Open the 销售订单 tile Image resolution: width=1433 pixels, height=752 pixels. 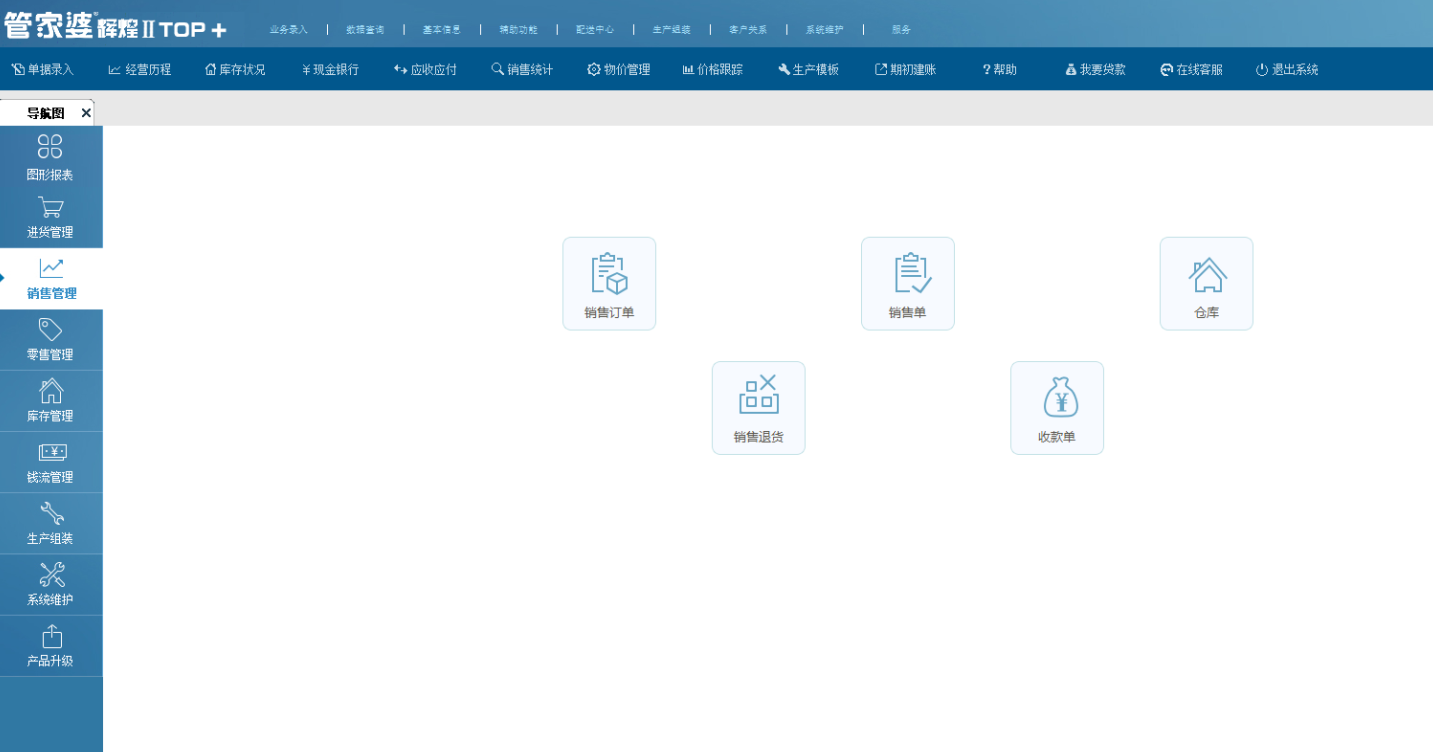click(609, 284)
